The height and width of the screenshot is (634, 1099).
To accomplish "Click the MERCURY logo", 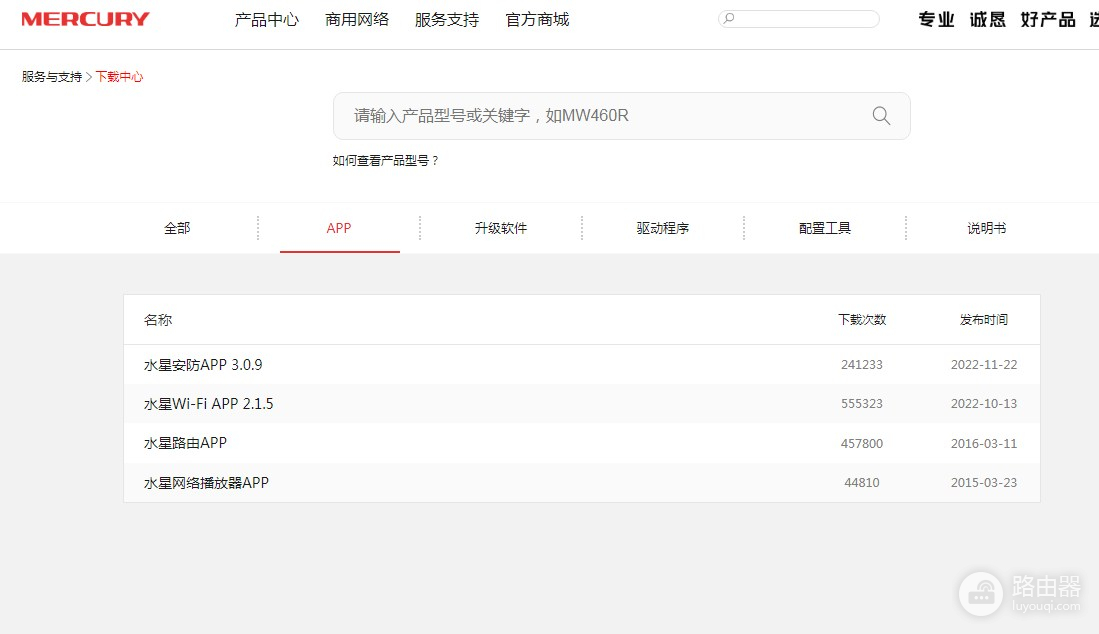I will (x=85, y=17).
